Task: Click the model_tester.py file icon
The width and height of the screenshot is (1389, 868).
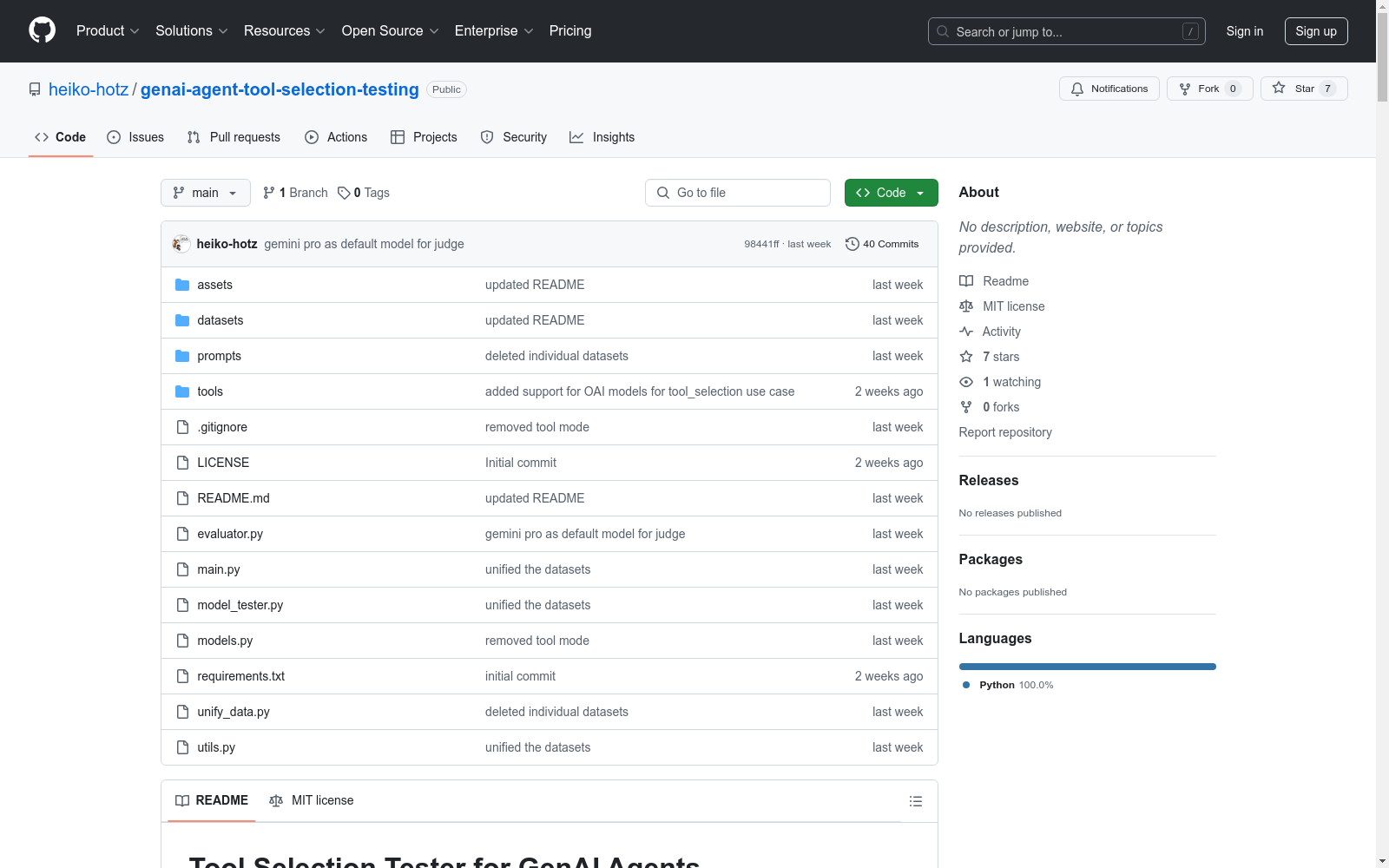Action: point(182,605)
